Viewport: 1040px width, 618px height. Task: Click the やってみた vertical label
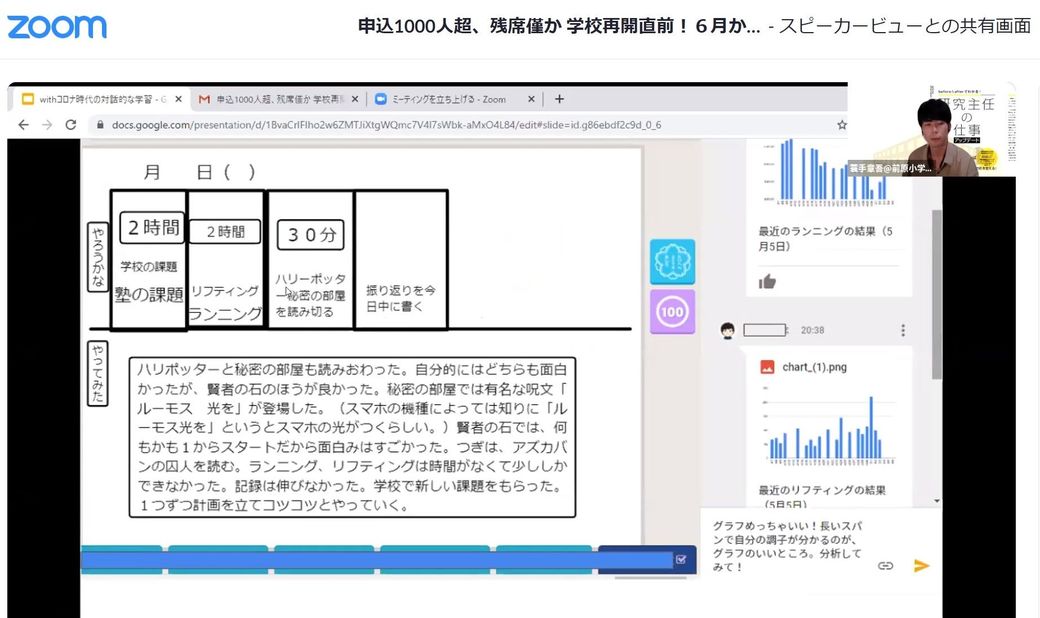98,373
